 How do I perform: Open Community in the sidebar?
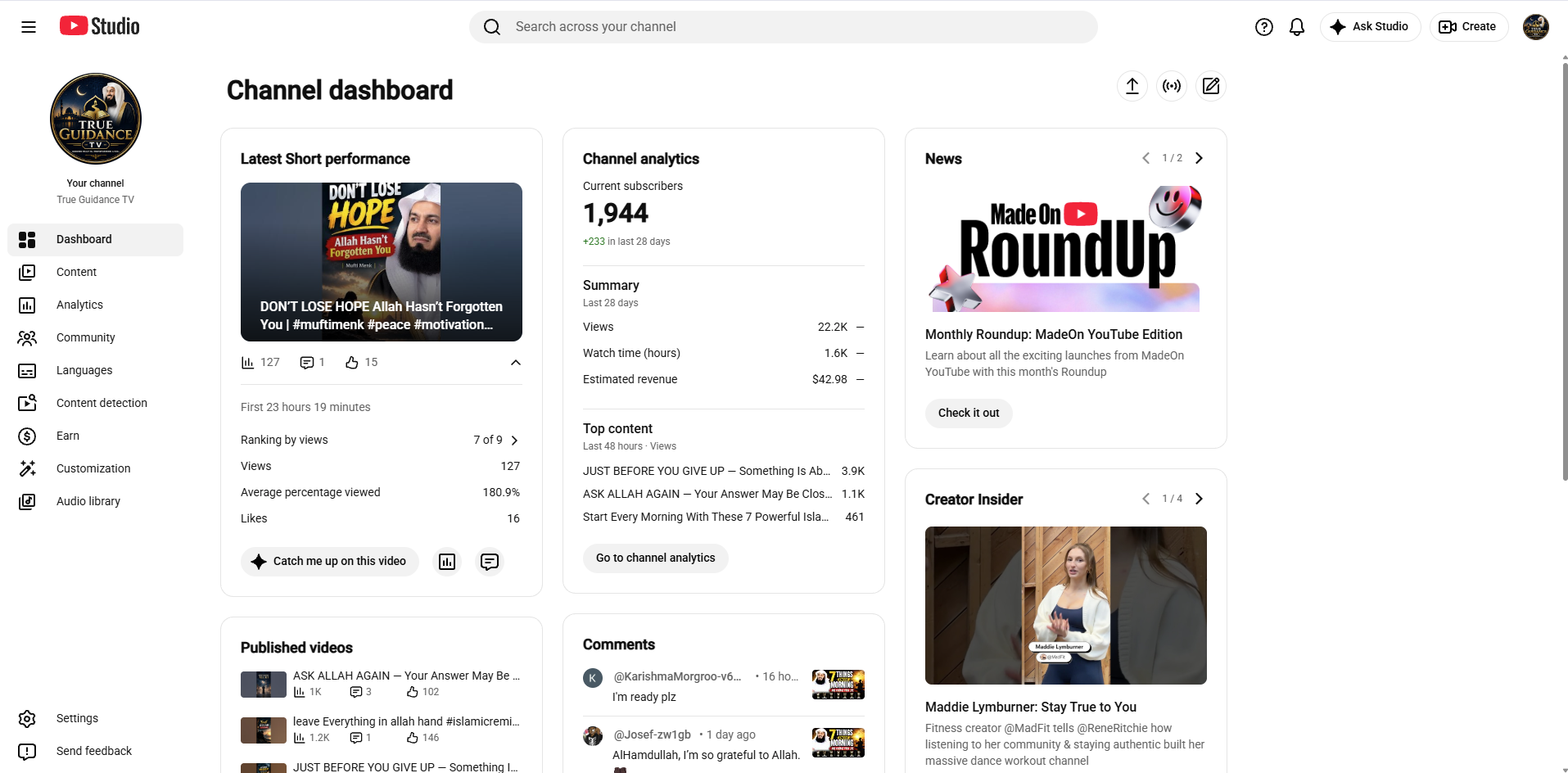96,338
